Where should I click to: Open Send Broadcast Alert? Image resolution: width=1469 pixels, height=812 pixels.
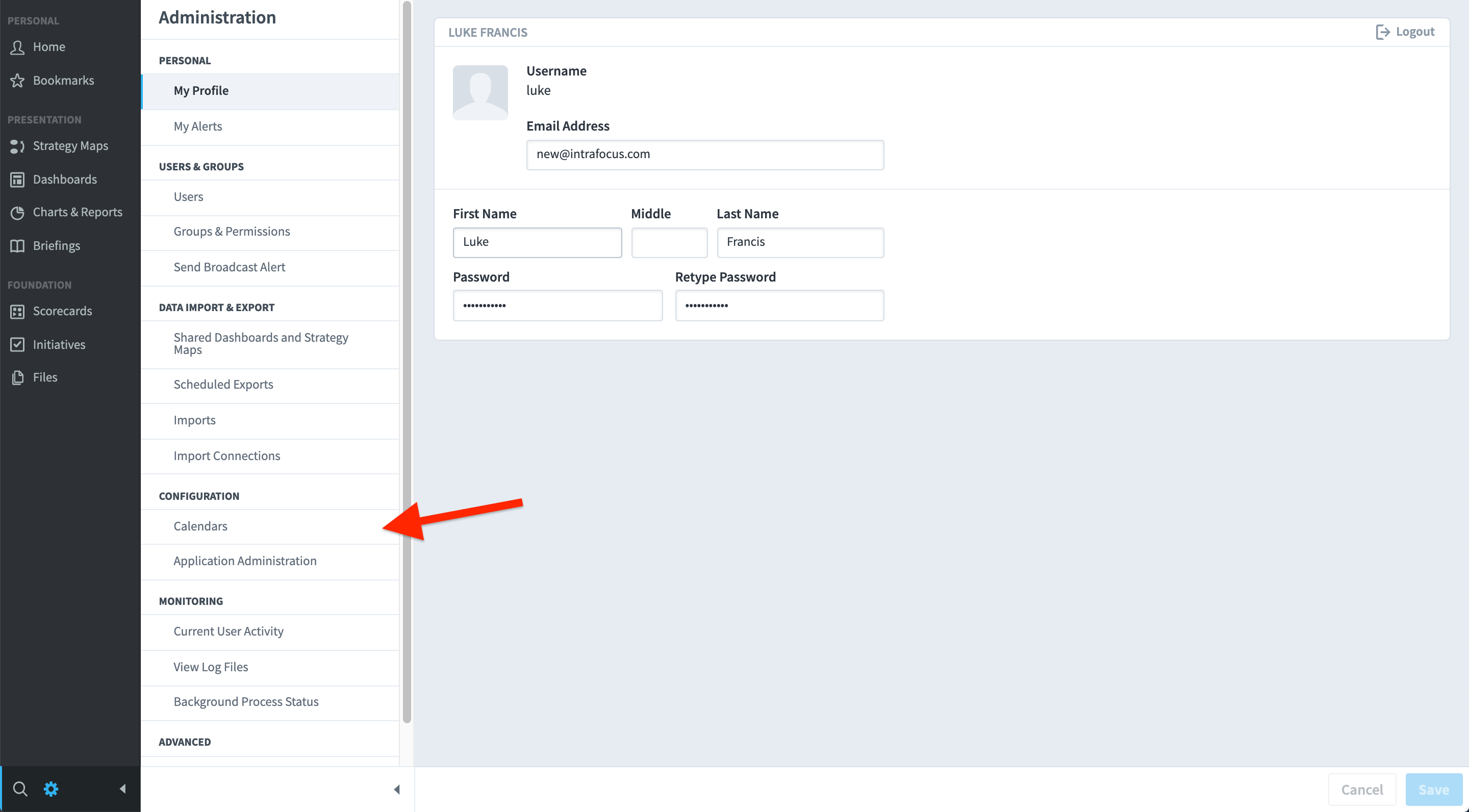point(270,267)
